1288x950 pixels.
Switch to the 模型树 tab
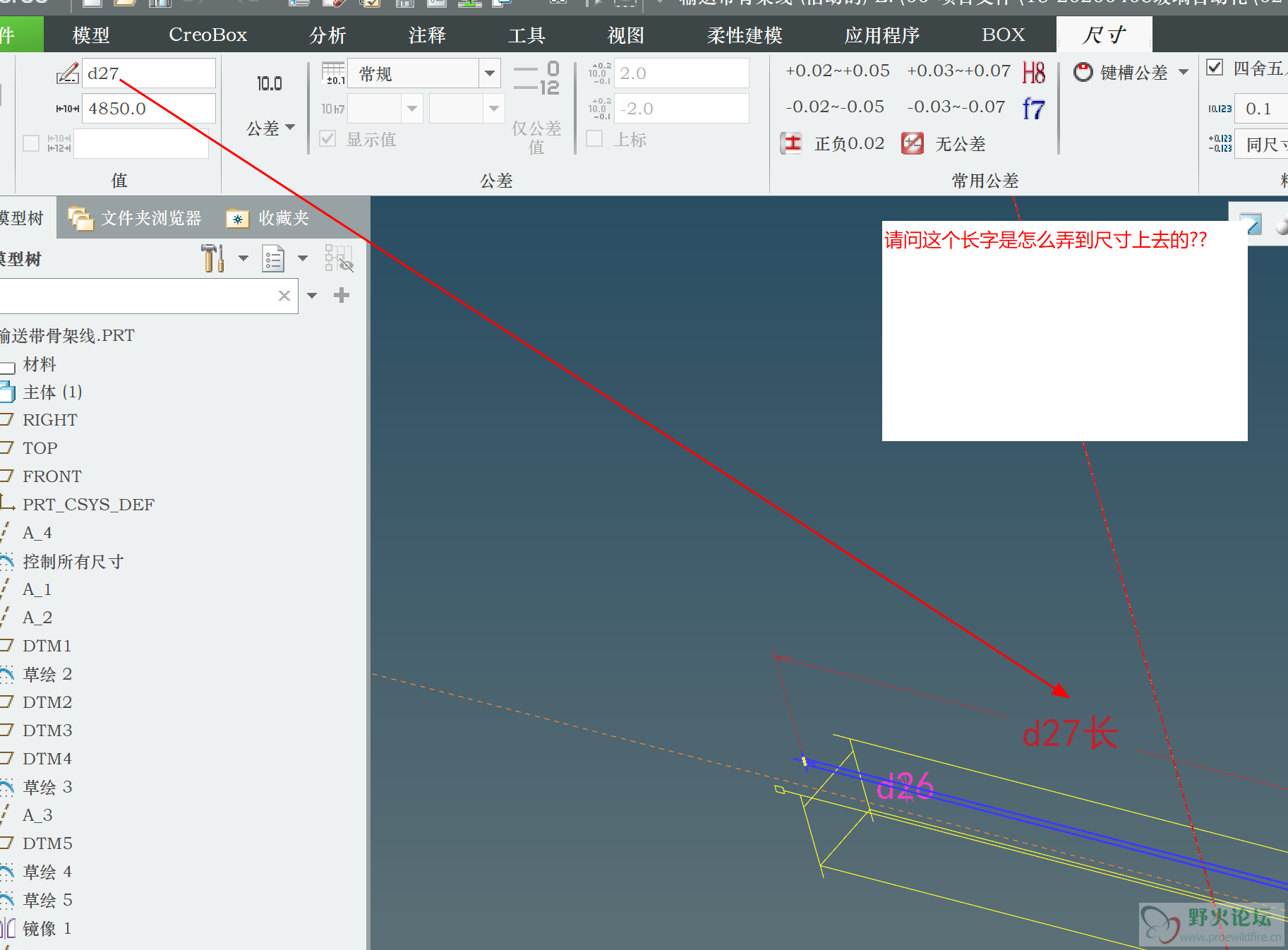[22, 218]
